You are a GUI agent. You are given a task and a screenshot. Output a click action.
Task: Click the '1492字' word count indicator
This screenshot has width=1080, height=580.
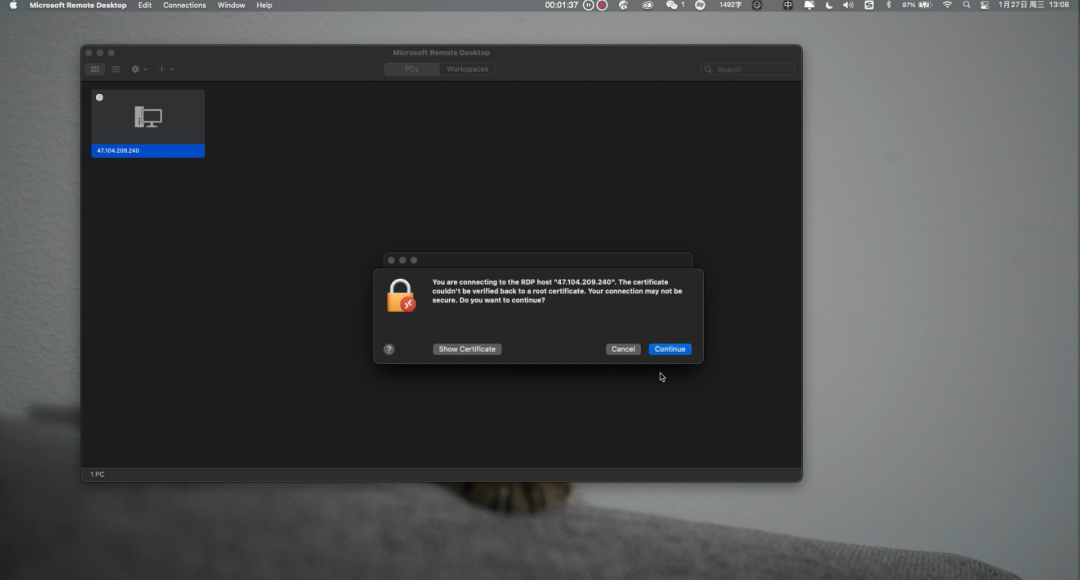click(730, 5)
